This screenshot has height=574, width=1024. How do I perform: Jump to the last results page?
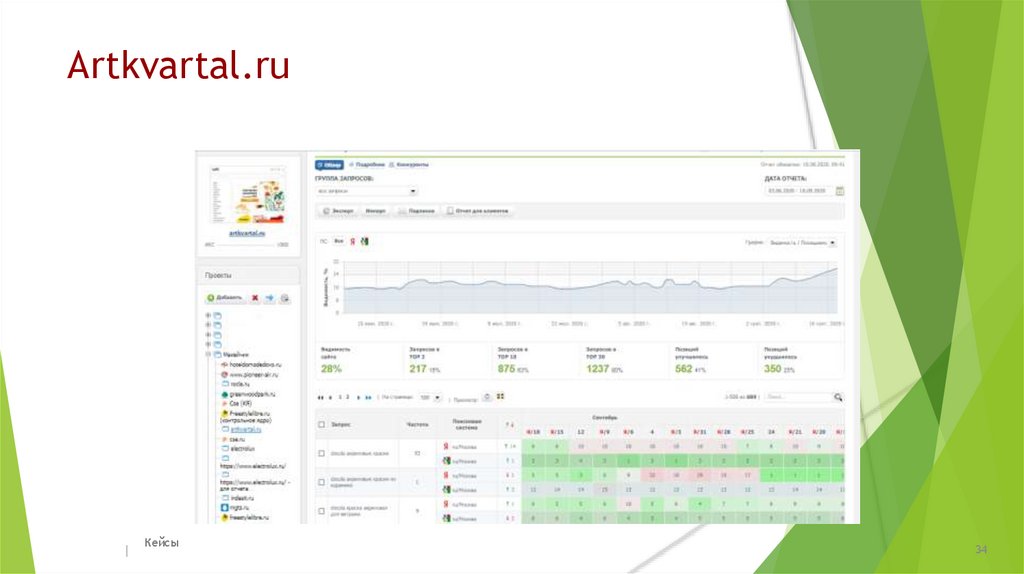pos(368,397)
